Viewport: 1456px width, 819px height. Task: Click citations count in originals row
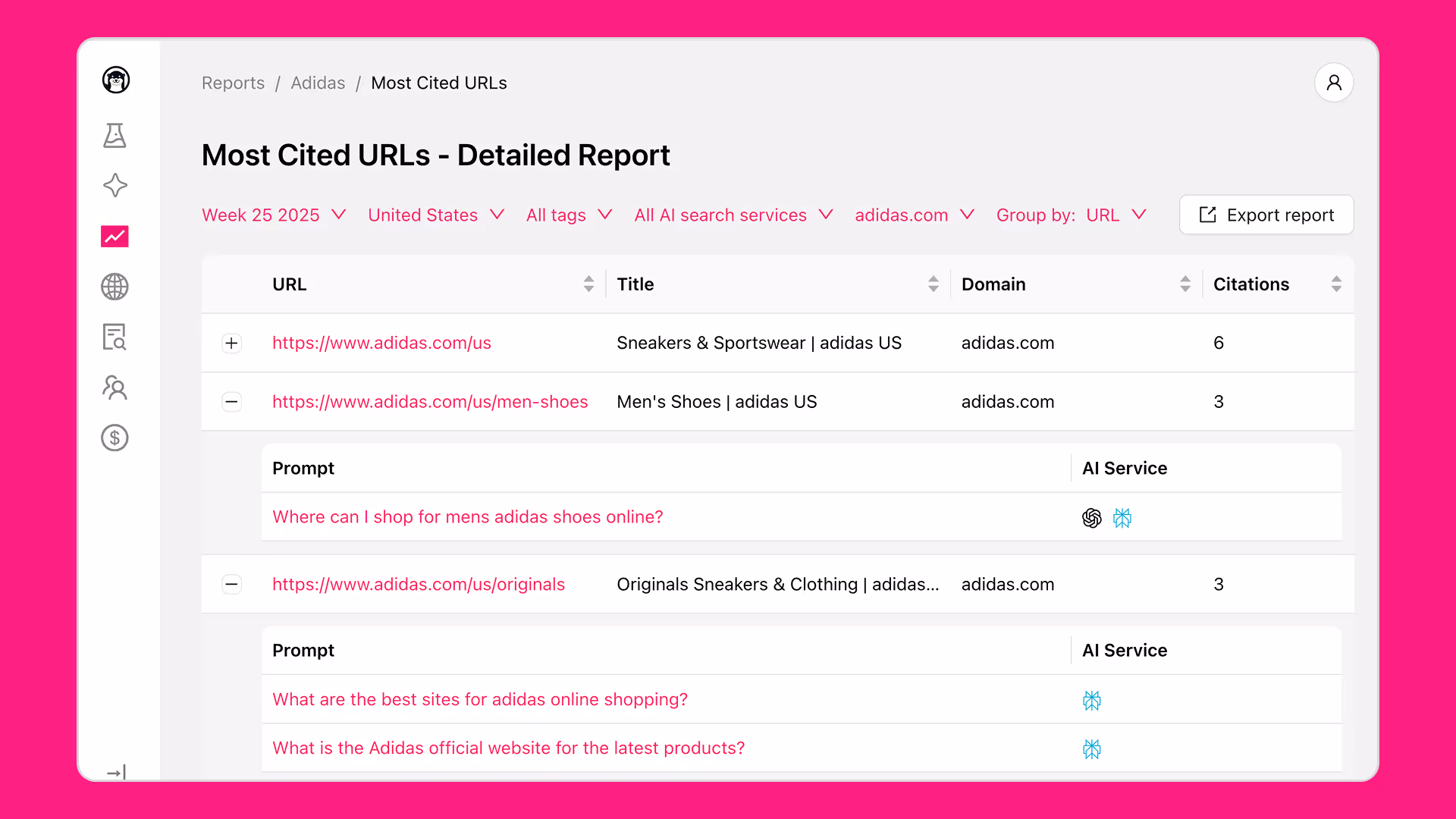coord(1219,584)
